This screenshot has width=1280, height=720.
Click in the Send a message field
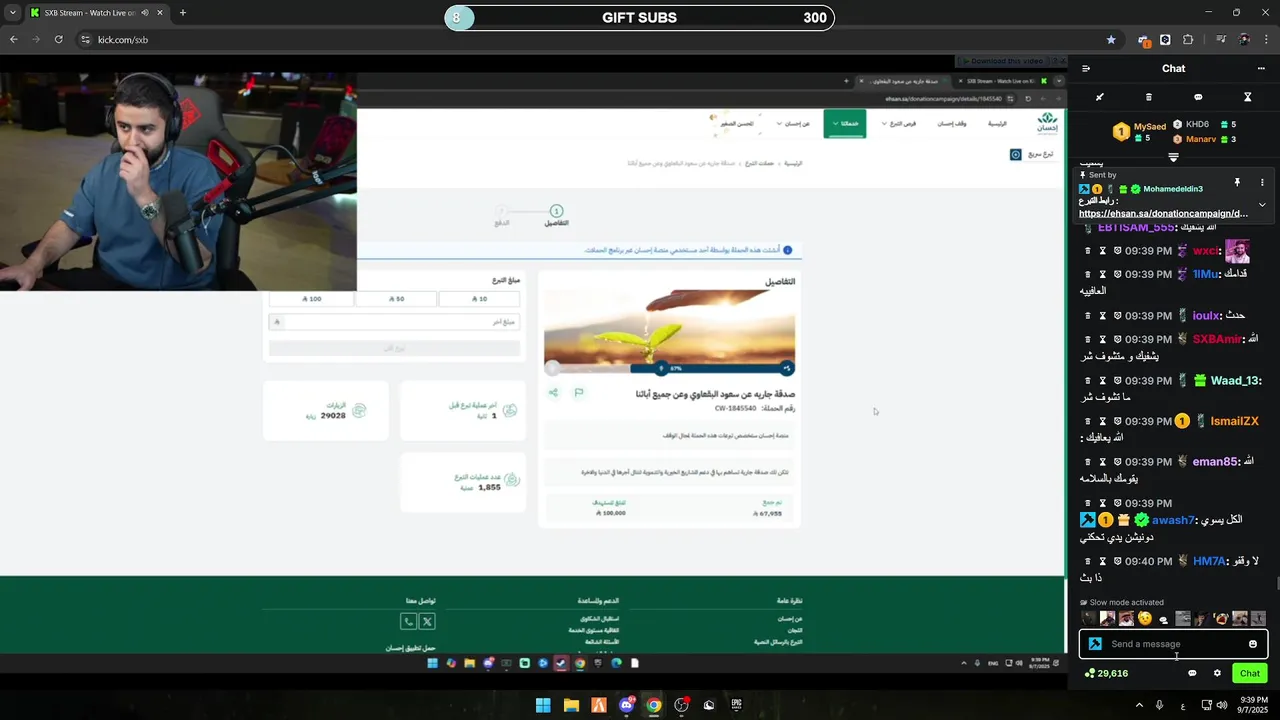[1173, 644]
